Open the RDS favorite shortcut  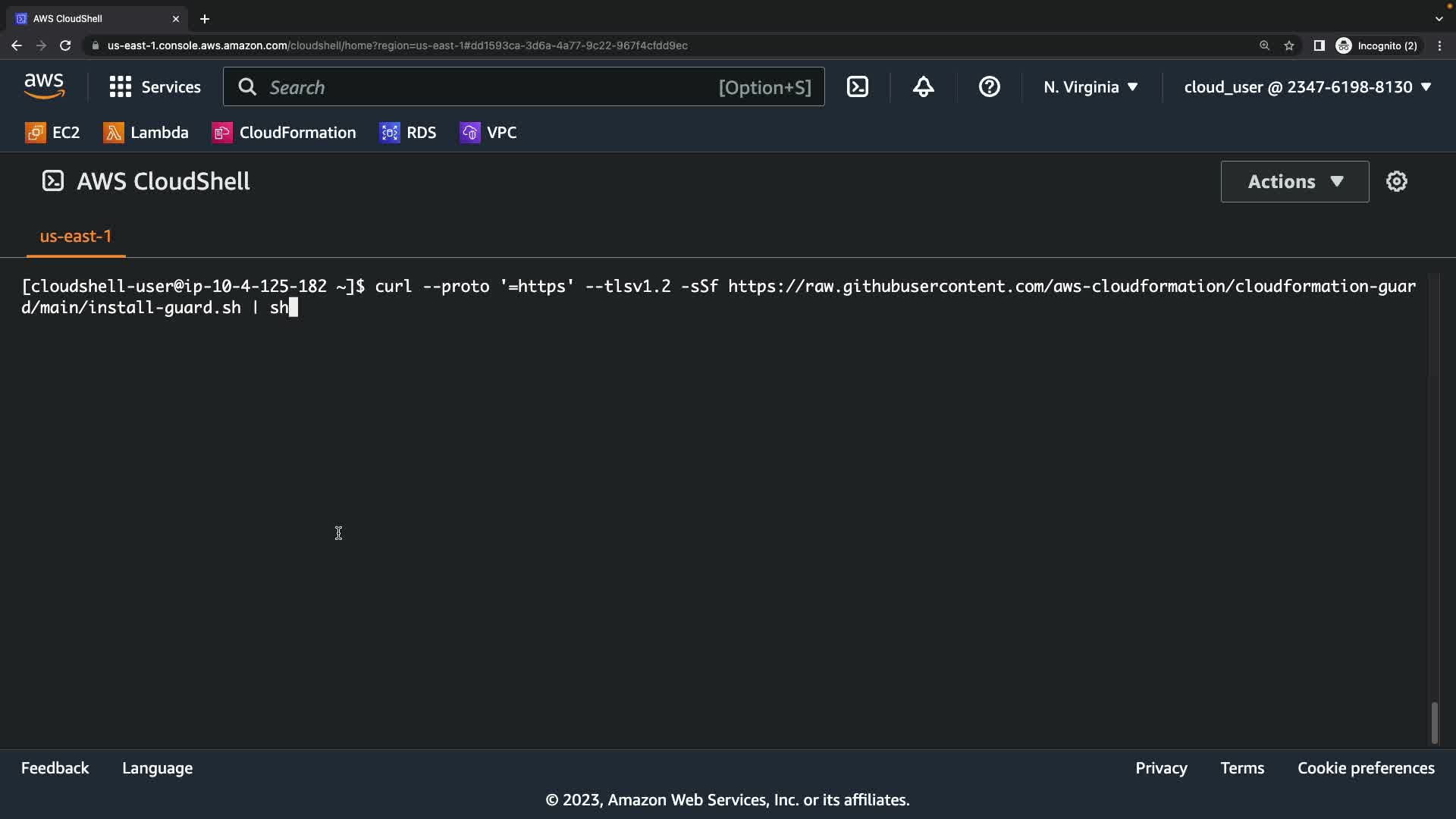(408, 133)
